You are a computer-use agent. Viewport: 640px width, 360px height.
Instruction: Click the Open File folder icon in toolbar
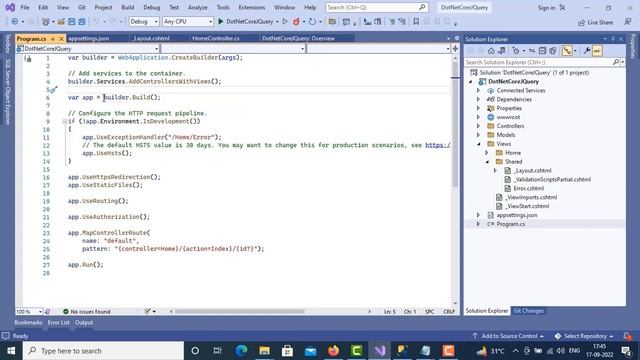tap(61, 21)
